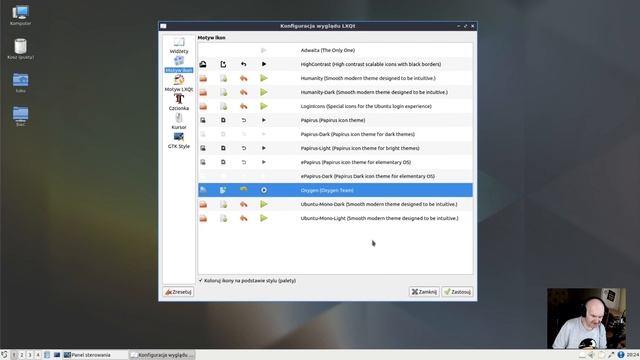Click the taskbar clock
This screenshot has height=360, width=640.
633,355
